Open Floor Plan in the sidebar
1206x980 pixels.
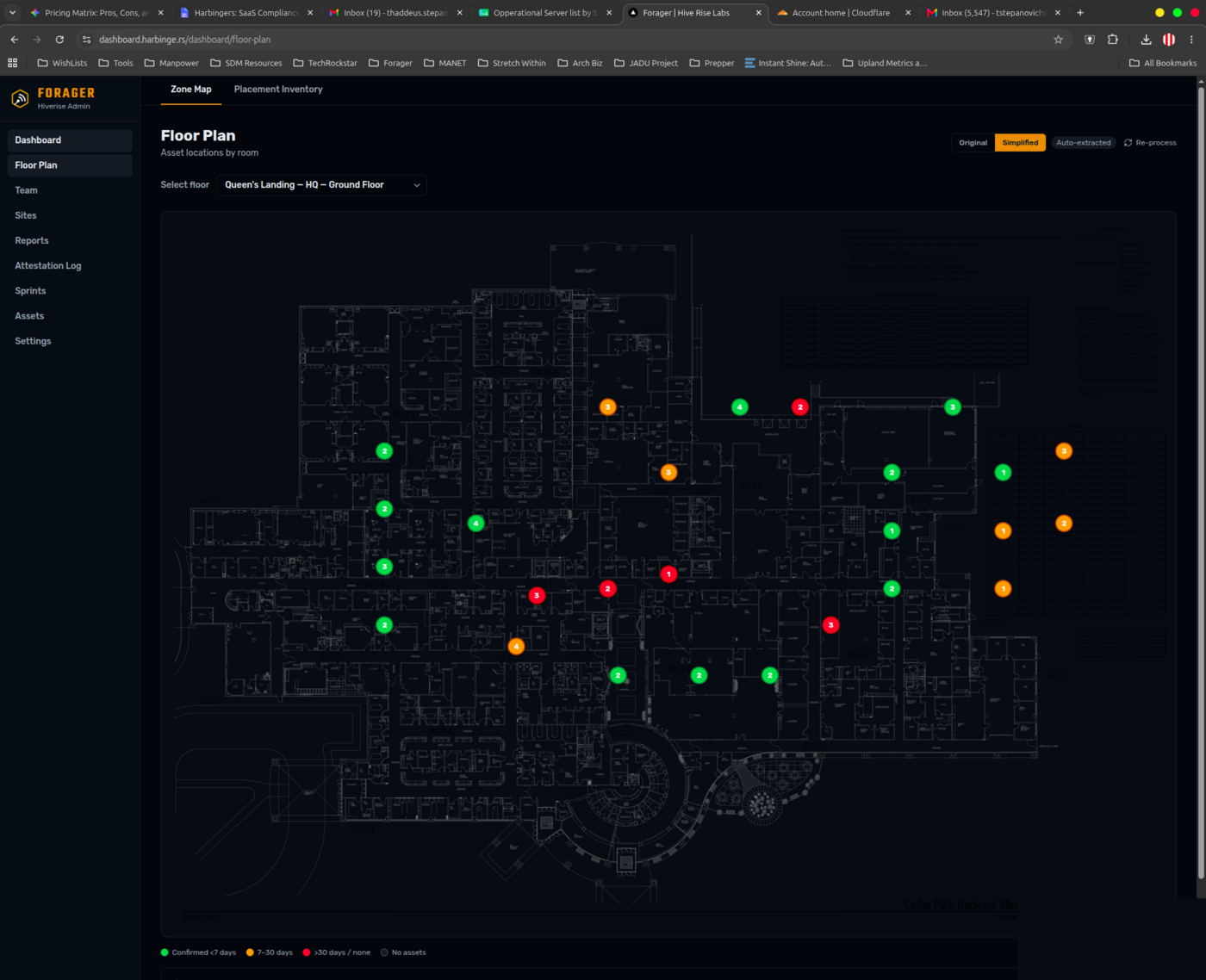coord(70,165)
